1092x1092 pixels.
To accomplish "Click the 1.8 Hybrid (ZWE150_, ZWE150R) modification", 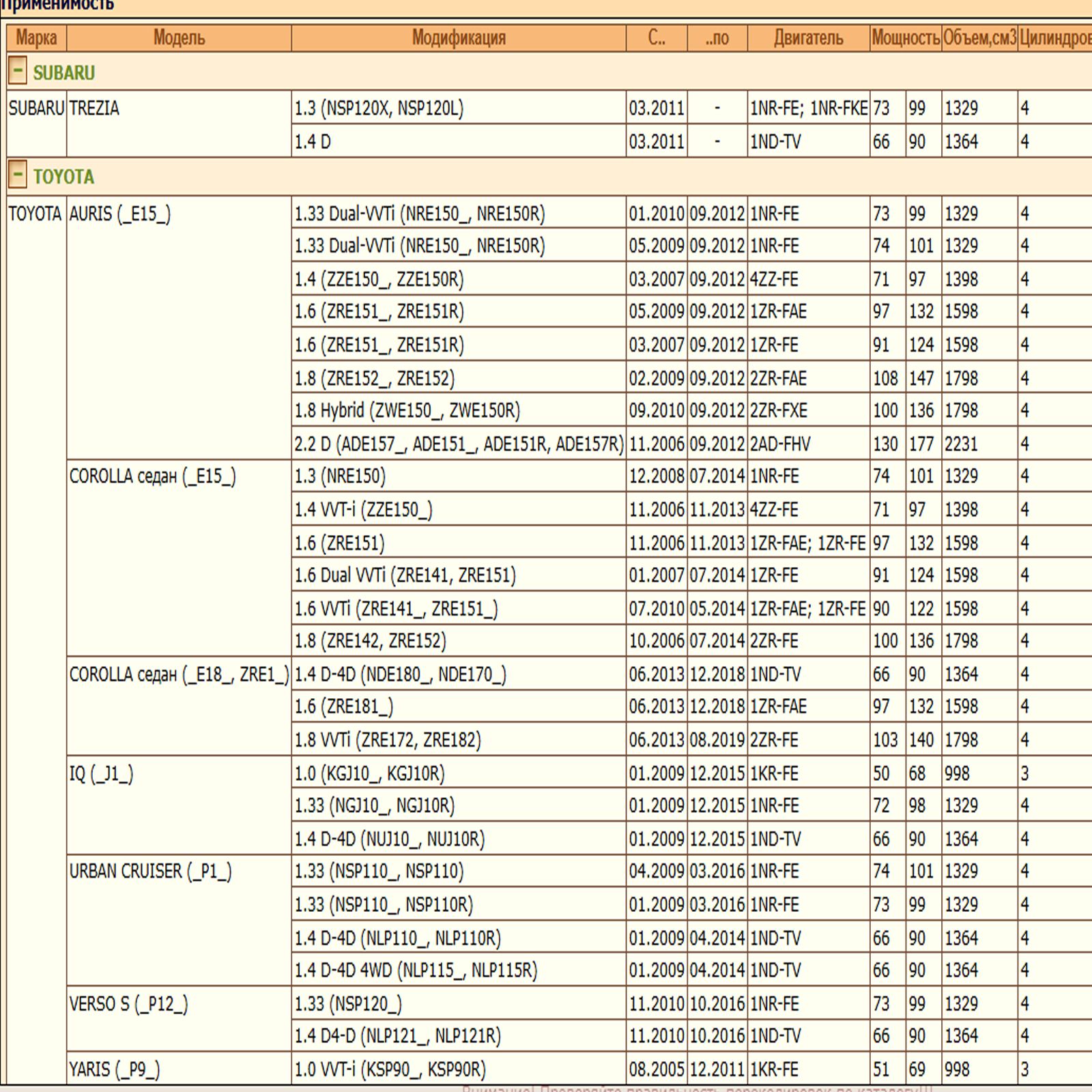I will click(407, 411).
